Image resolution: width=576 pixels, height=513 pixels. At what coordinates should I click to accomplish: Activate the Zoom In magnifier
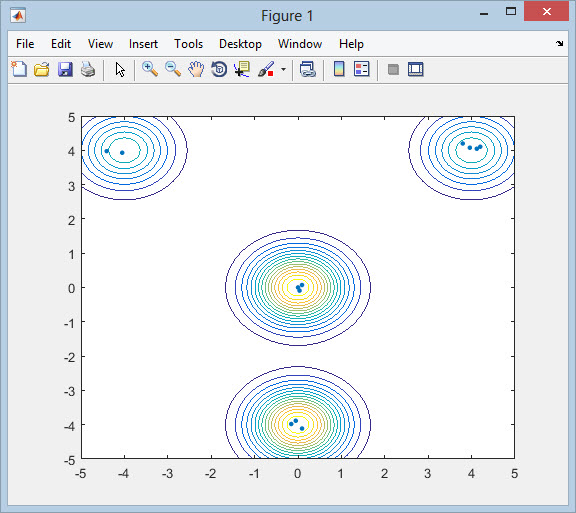click(x=150, y=69)
